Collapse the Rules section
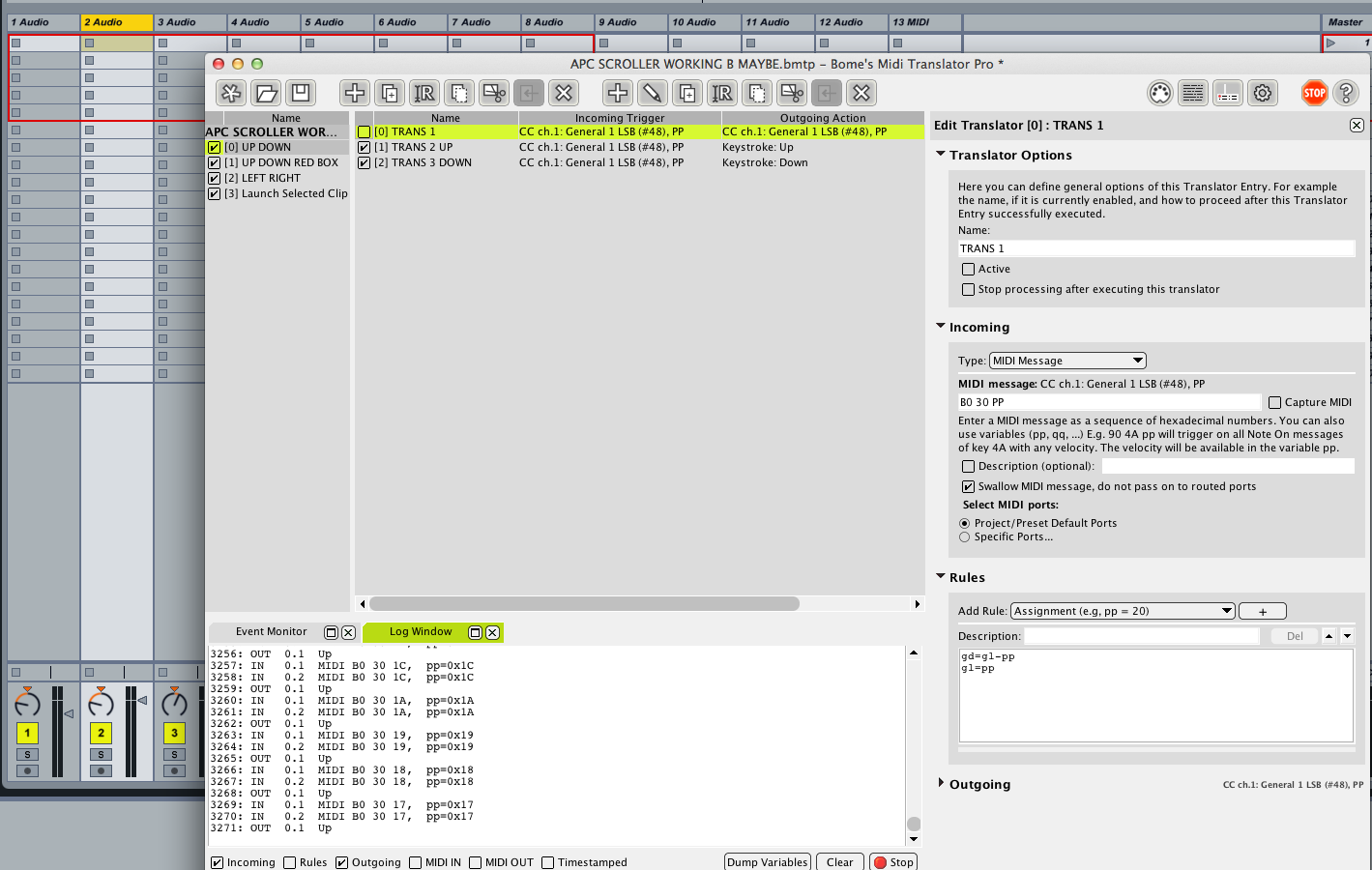This screenshot has width=1372, height=870. pyautogui.click(x=941, y=576)
